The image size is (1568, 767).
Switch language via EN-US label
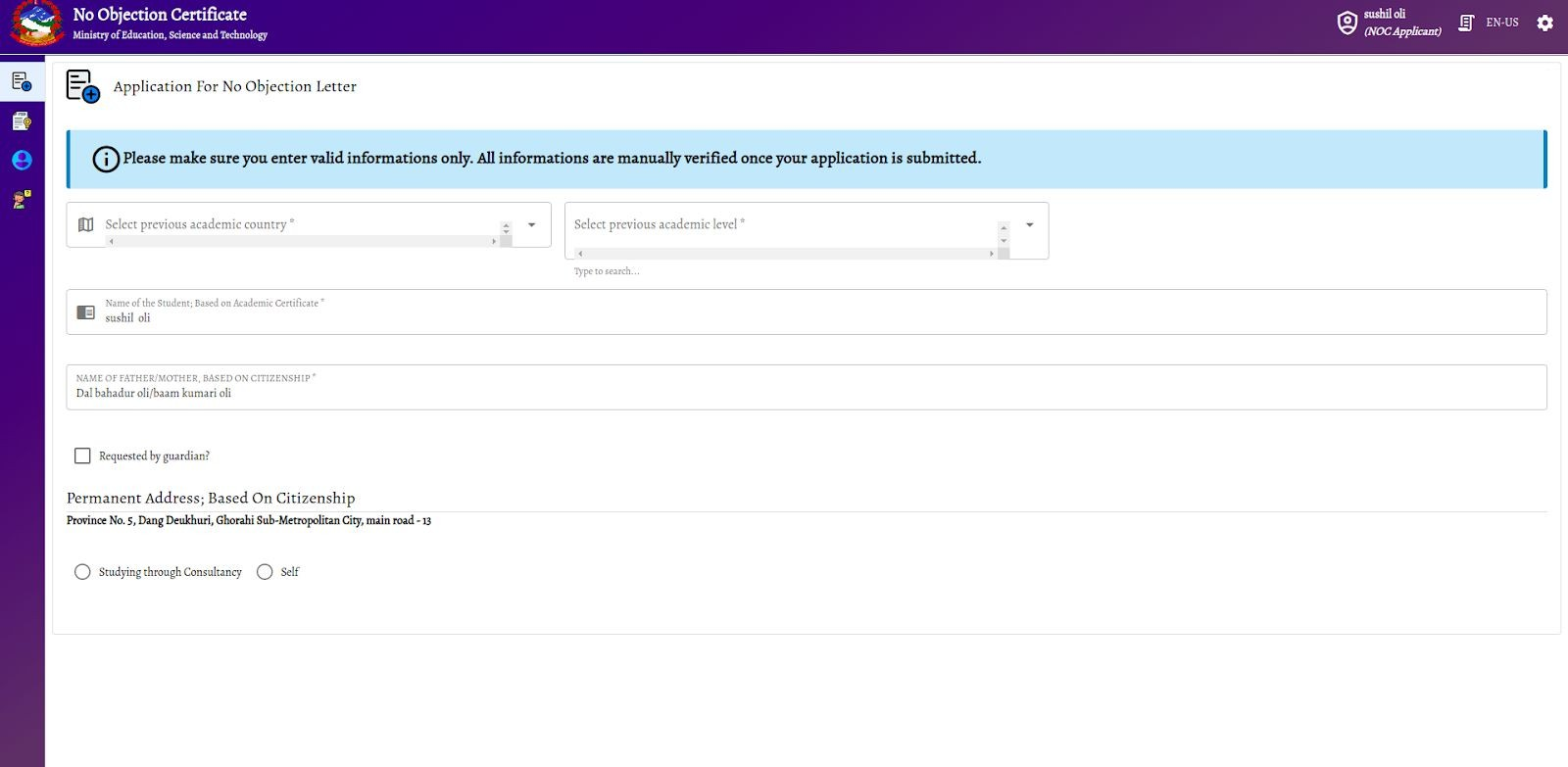coord(1501,23)
